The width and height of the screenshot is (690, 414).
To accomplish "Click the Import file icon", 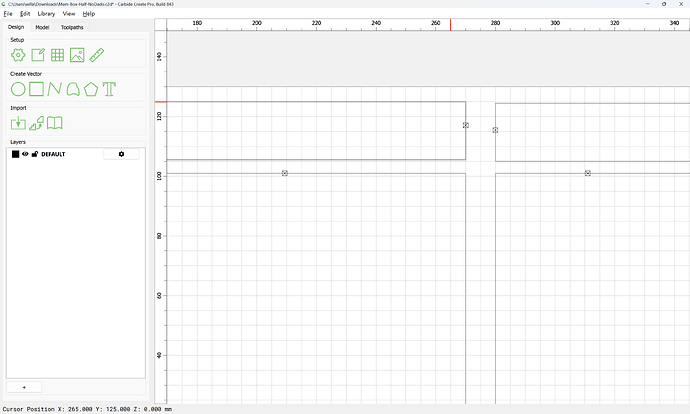I will point(18,123).
